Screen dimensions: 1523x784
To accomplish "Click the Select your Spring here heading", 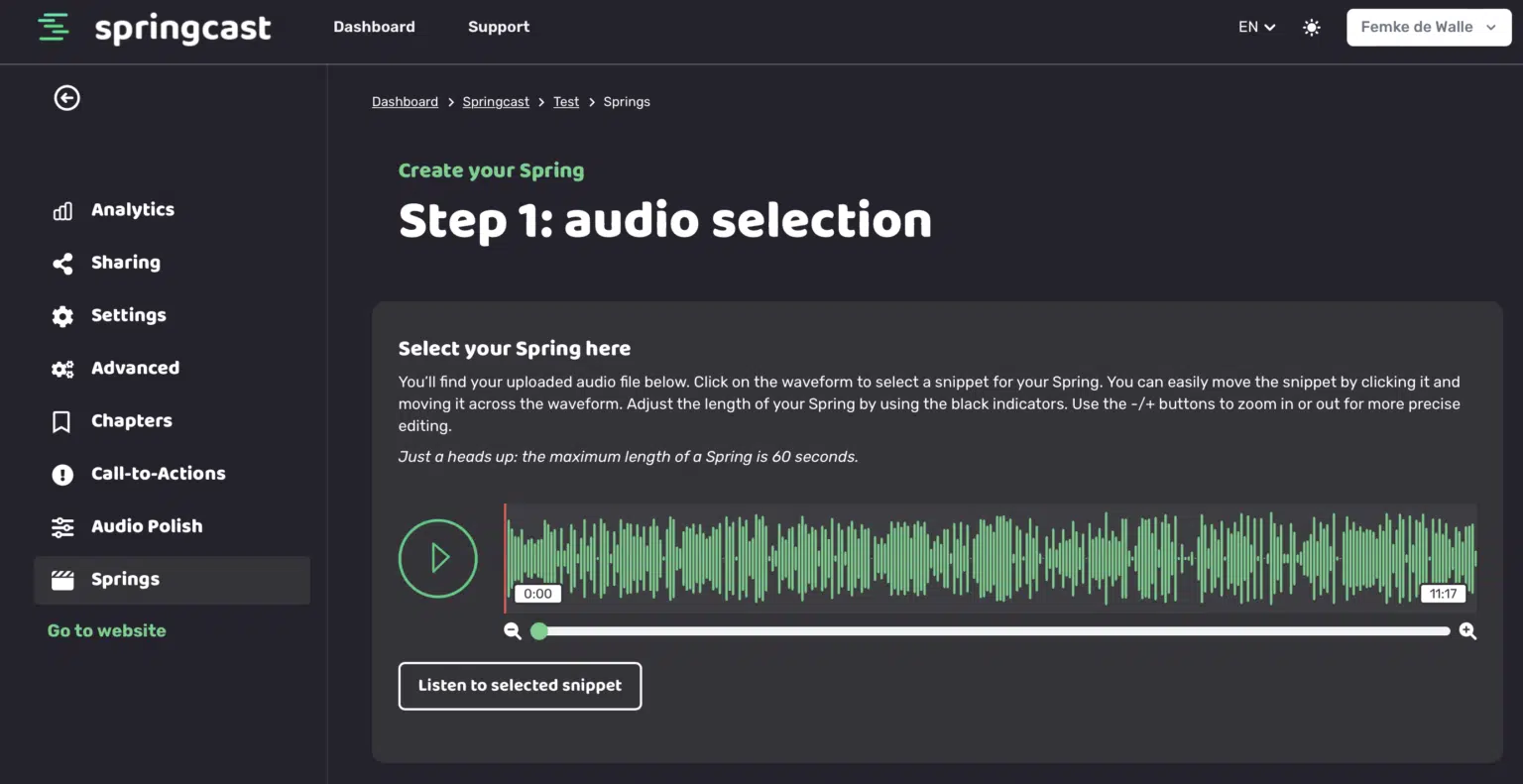I will (515, 349).
